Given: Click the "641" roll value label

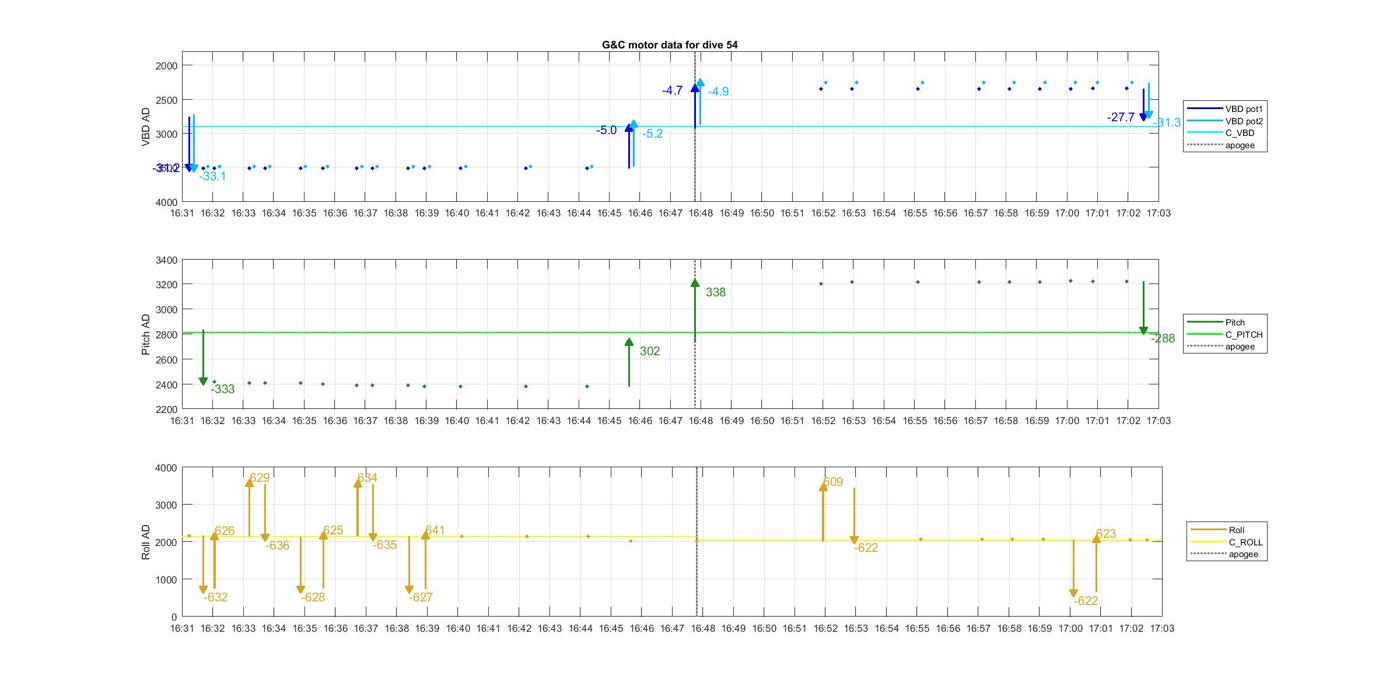Looking at the screenshot, I should tap(435, 530).
